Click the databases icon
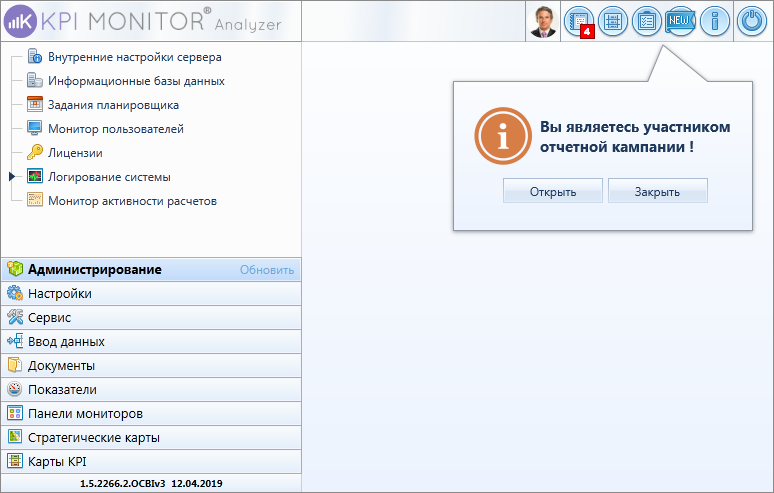The image size is (774, 493). 35,80
